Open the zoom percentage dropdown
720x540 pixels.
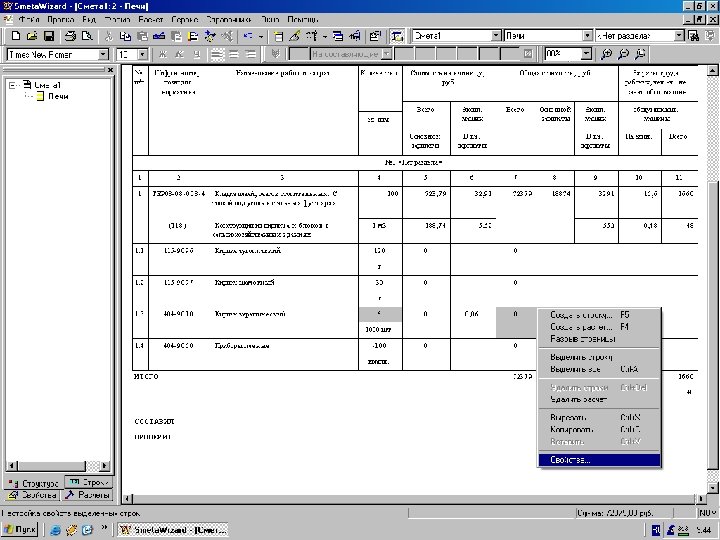point(586,54)
